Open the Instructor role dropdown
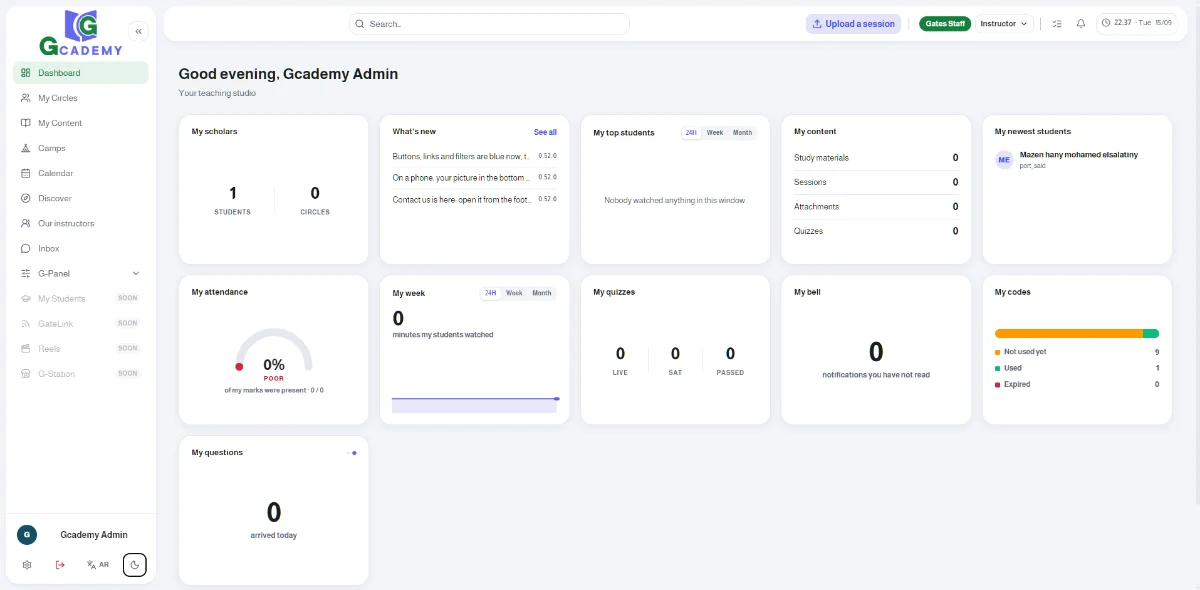 [1004, 24]
